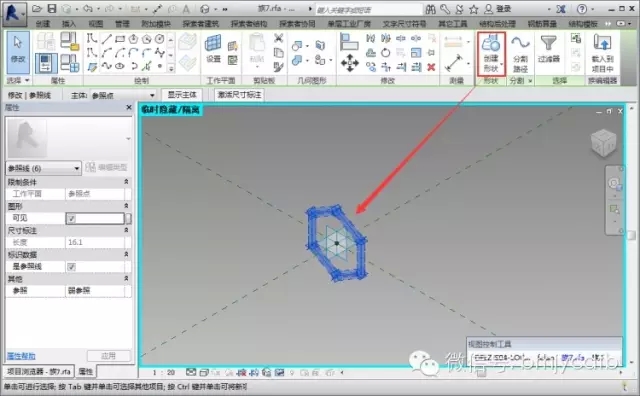Click the star Favorites icon
Viewport: 640px width, 396px height.
point(473,9)
